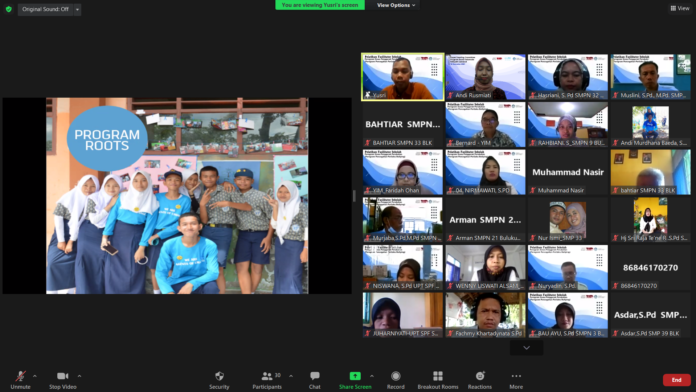Select Muslini S.Pd M.Pd video tile

[x=650, y=77]
